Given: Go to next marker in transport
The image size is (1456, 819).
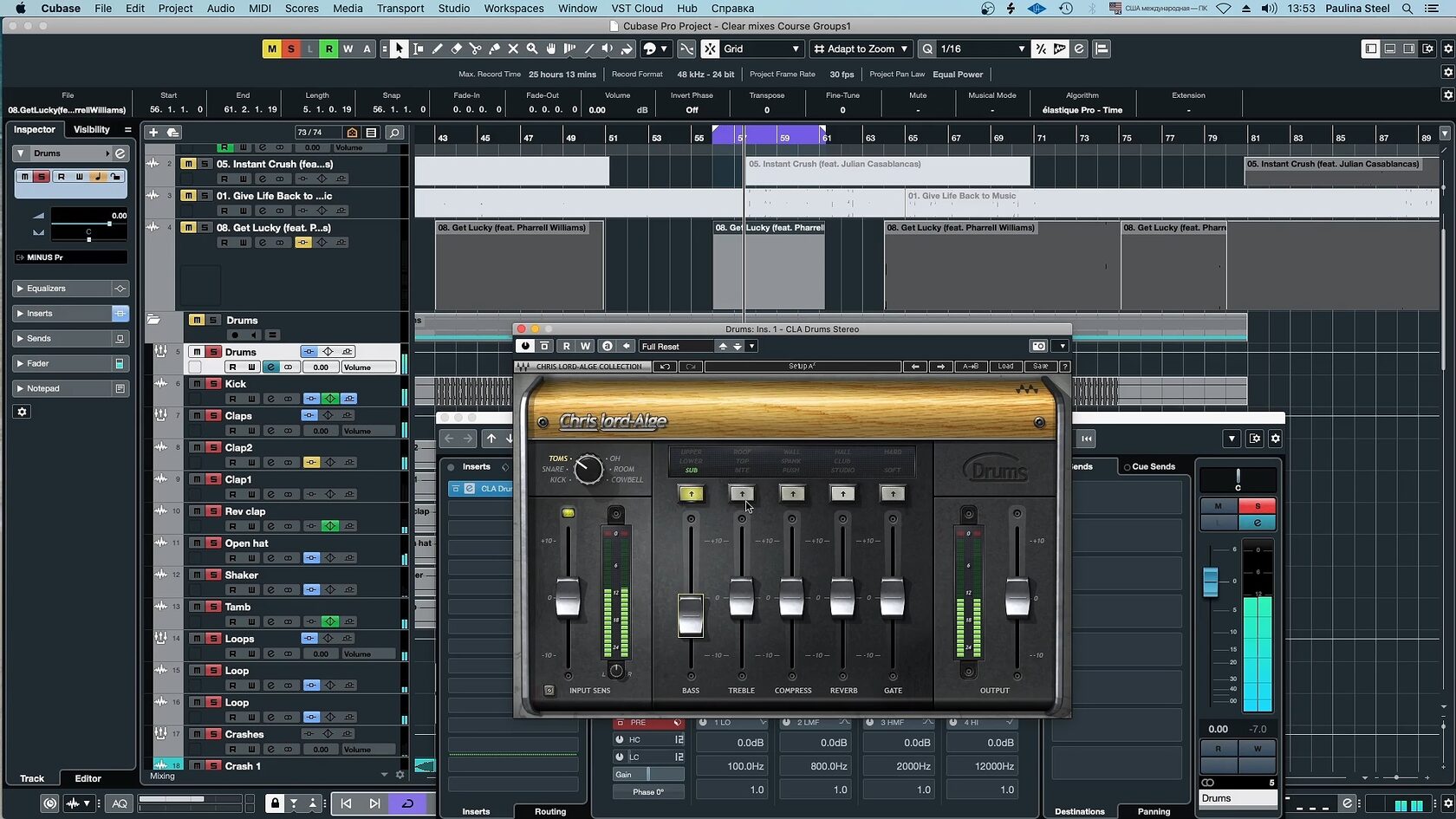Looking at the screenshot, I should pyautogui.click(x=374, y=803).
